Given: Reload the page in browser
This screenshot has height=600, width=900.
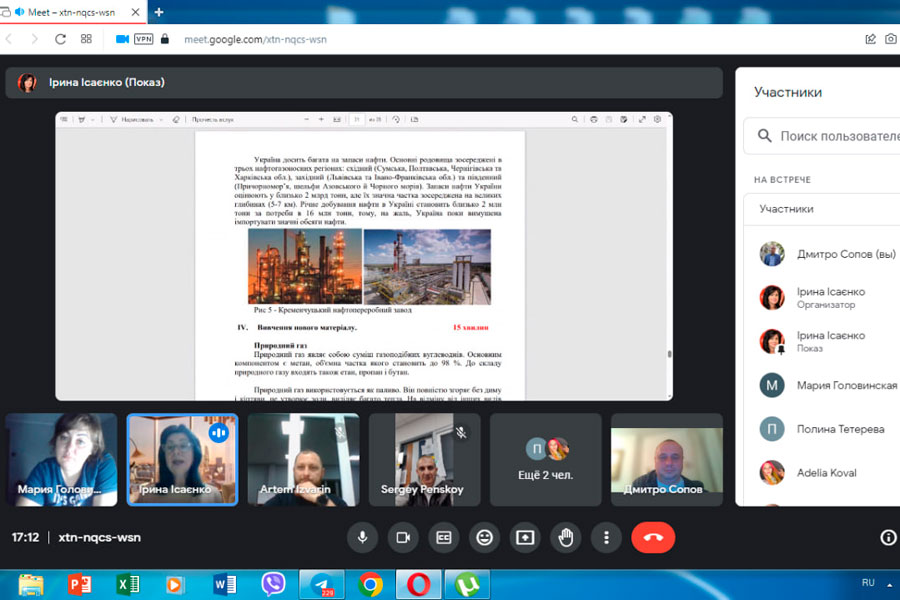Looking at the screenshot, I should pos(60,39).
